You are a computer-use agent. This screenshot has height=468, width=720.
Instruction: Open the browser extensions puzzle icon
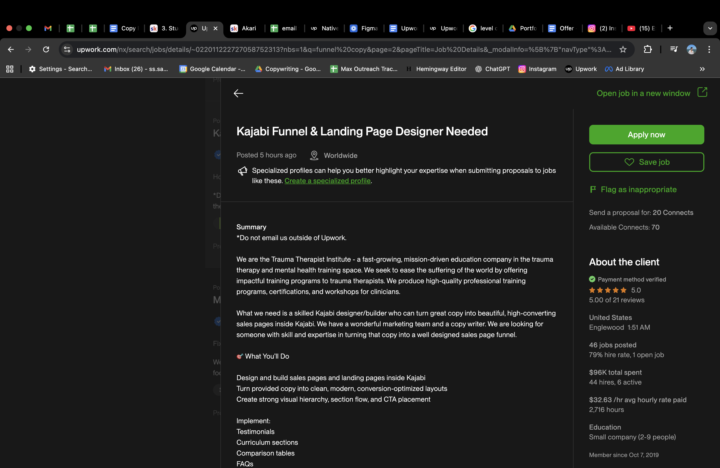(x=648, y=49)
